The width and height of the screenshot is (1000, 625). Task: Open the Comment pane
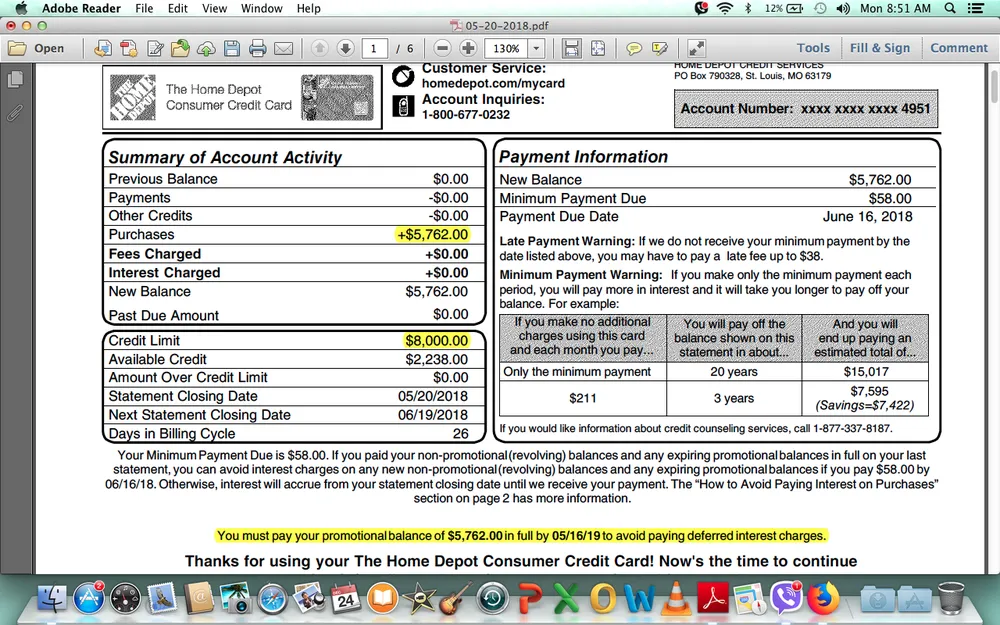click(x=958, y=48)
